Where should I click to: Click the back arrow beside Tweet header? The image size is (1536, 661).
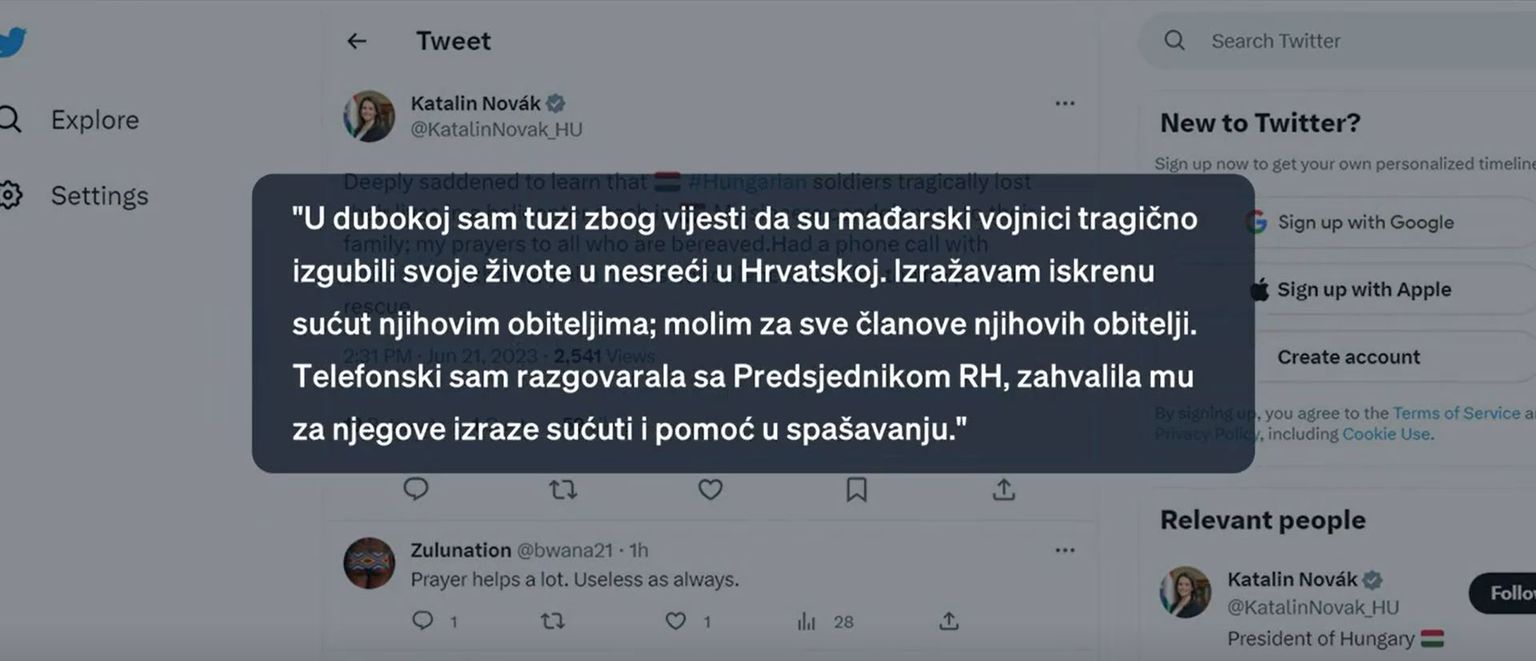[356, 41]
